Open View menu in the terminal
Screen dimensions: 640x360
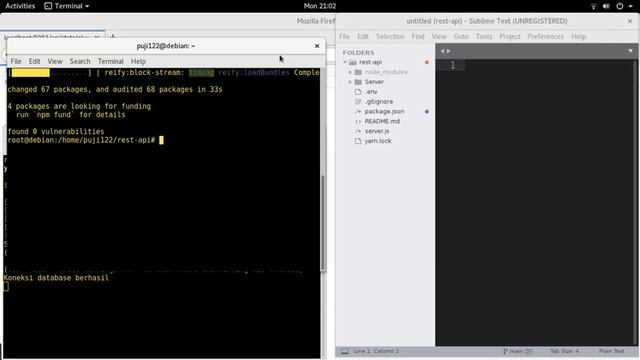[55, 61]
